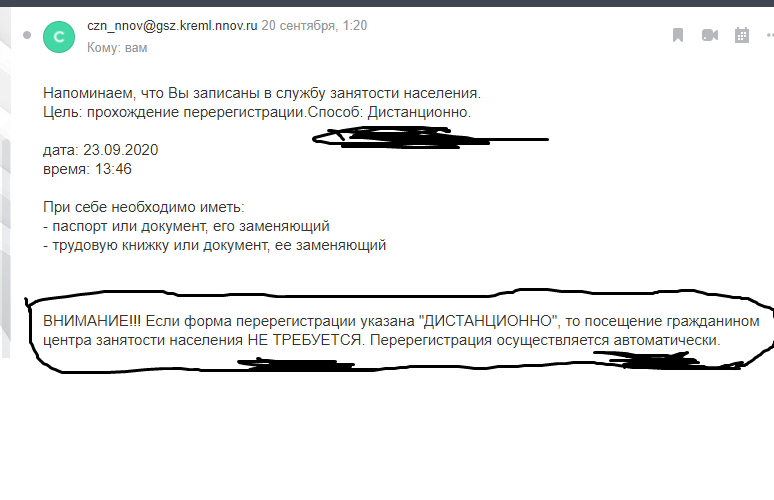This screenshot has height=500, width=774.
Task: Open sender address czn_nnov@gsz.kreml.nnov.ru
Action: (172, 26)
